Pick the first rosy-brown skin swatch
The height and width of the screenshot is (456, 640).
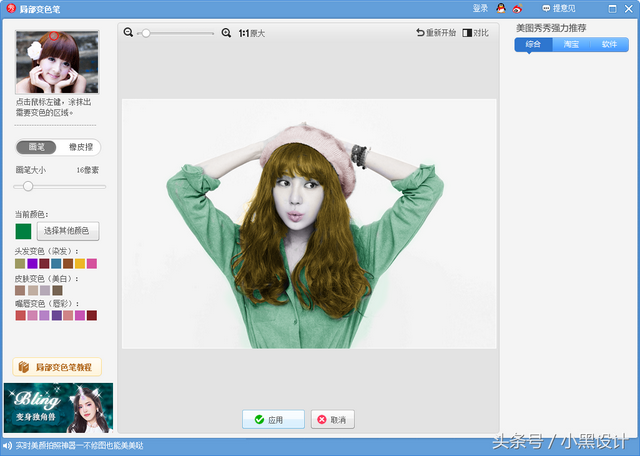click(x=20, y=290)
